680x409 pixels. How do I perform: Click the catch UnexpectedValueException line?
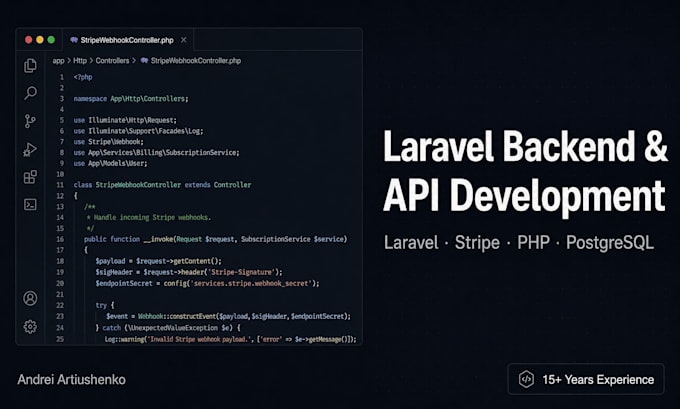(168, 327)
